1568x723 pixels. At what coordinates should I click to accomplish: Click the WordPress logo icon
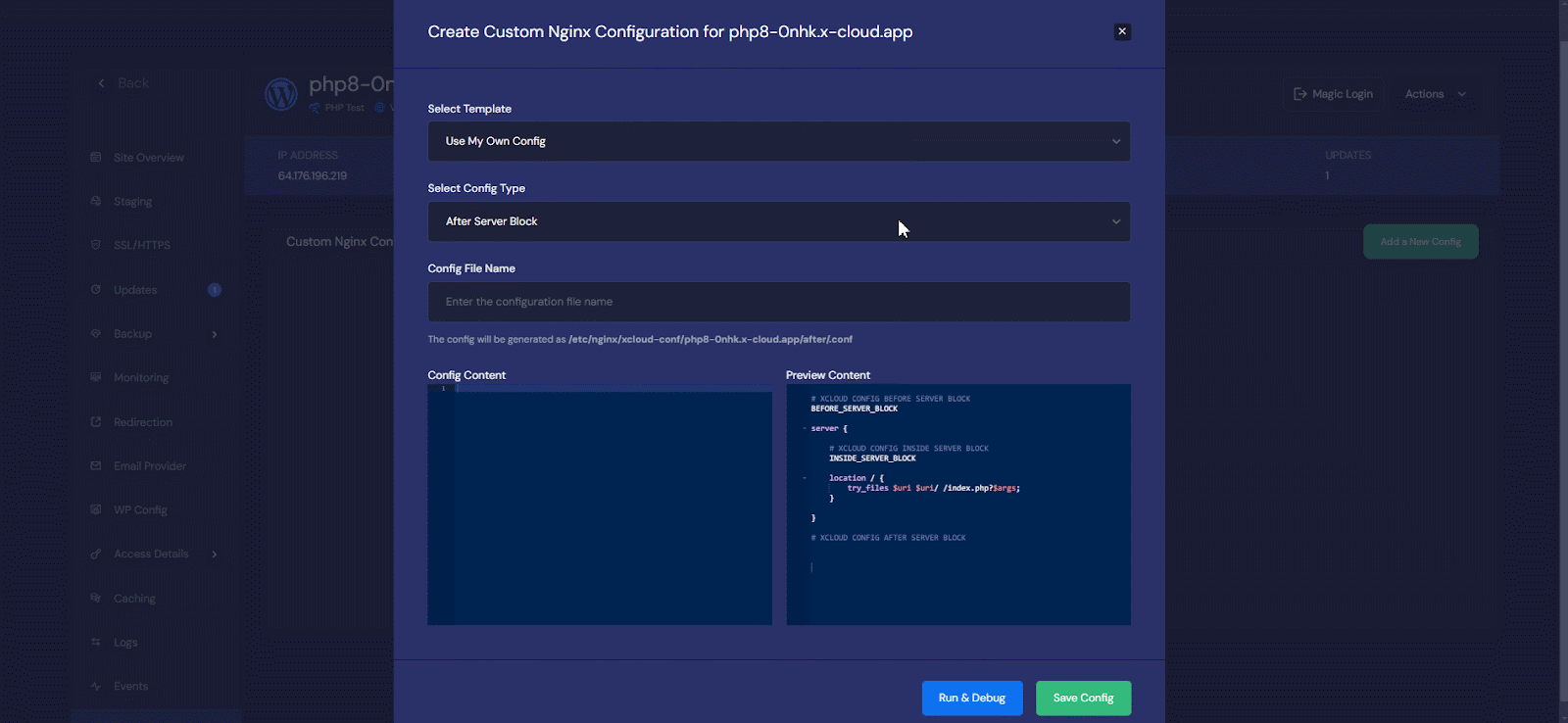pos(281,94)
